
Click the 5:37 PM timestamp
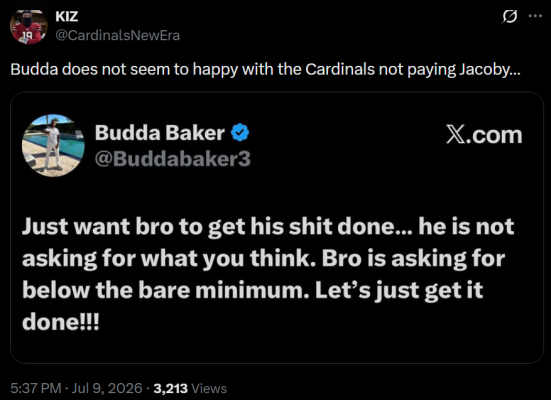click(36, 388)
